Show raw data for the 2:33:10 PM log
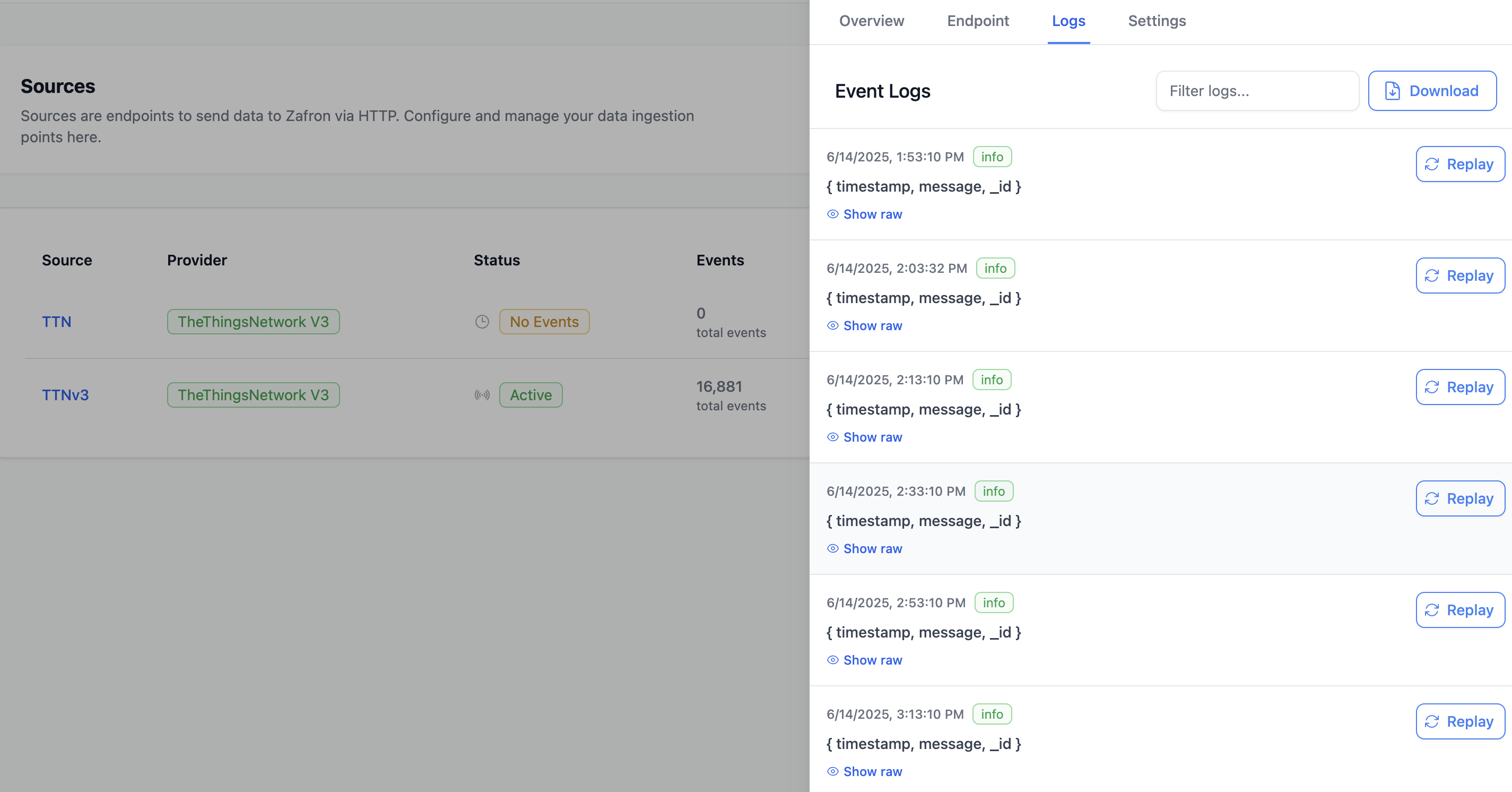This screenshot has width=1512, height=792. click(x=872, y=549)
